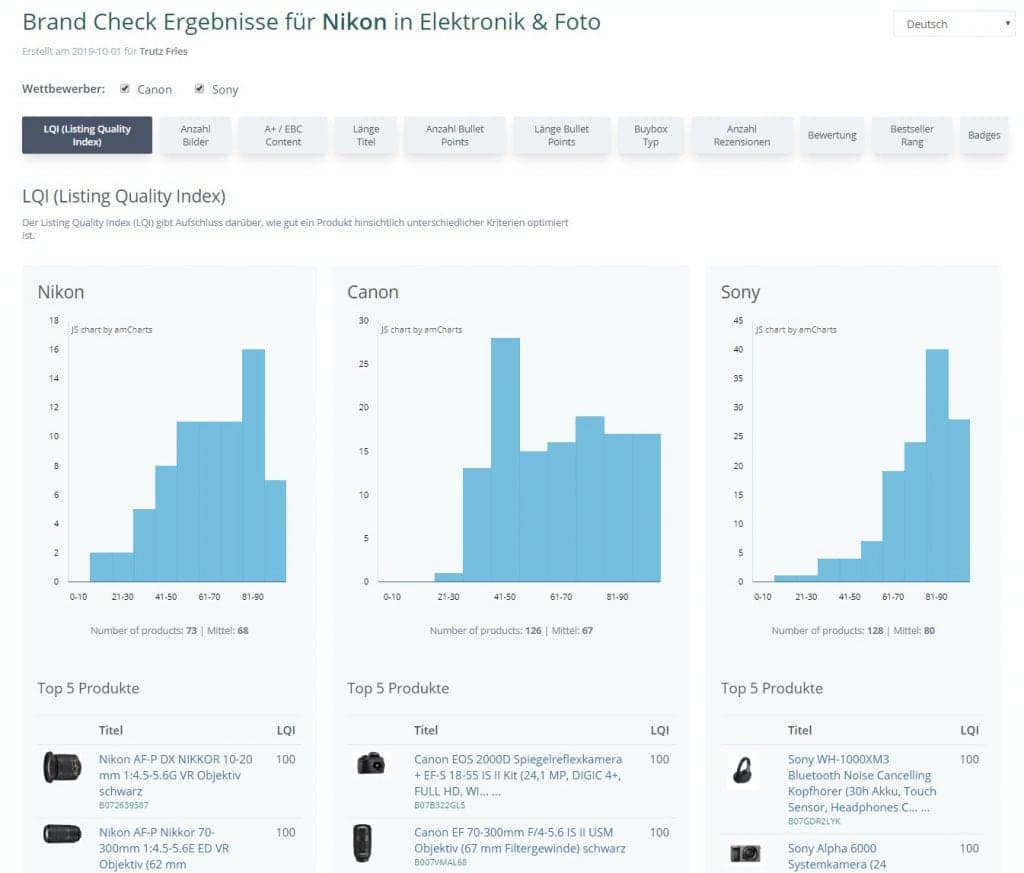Click Sony 'Number of products: 128' text
Viewport: 1024px width, 873px height.
click(827, 631)
